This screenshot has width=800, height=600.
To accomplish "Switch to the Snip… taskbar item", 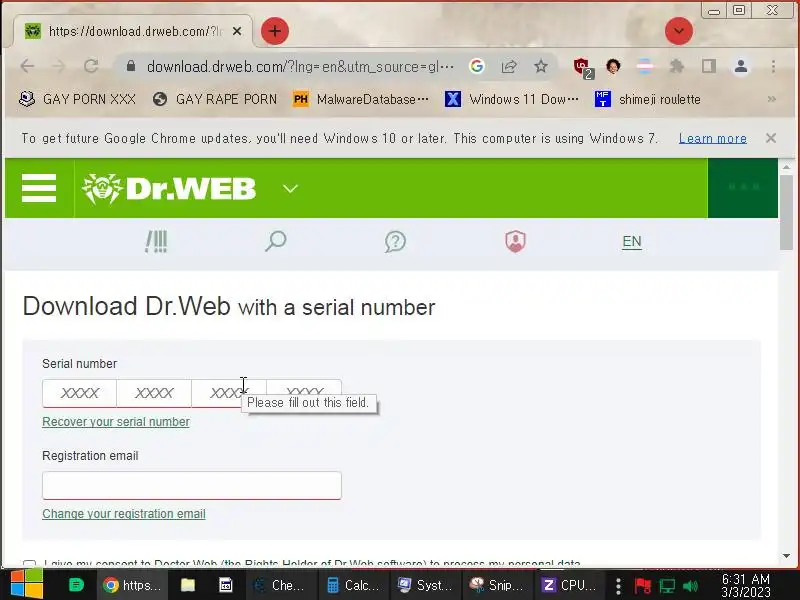I will coord(497,585).
